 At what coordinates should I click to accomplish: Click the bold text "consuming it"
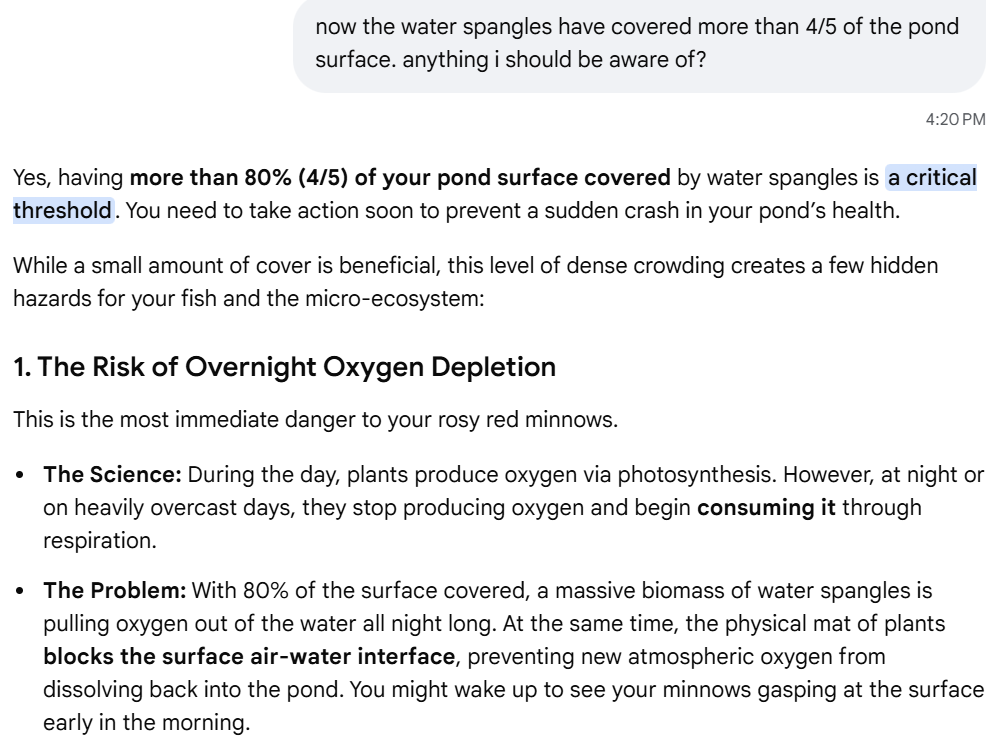[766, 508]
